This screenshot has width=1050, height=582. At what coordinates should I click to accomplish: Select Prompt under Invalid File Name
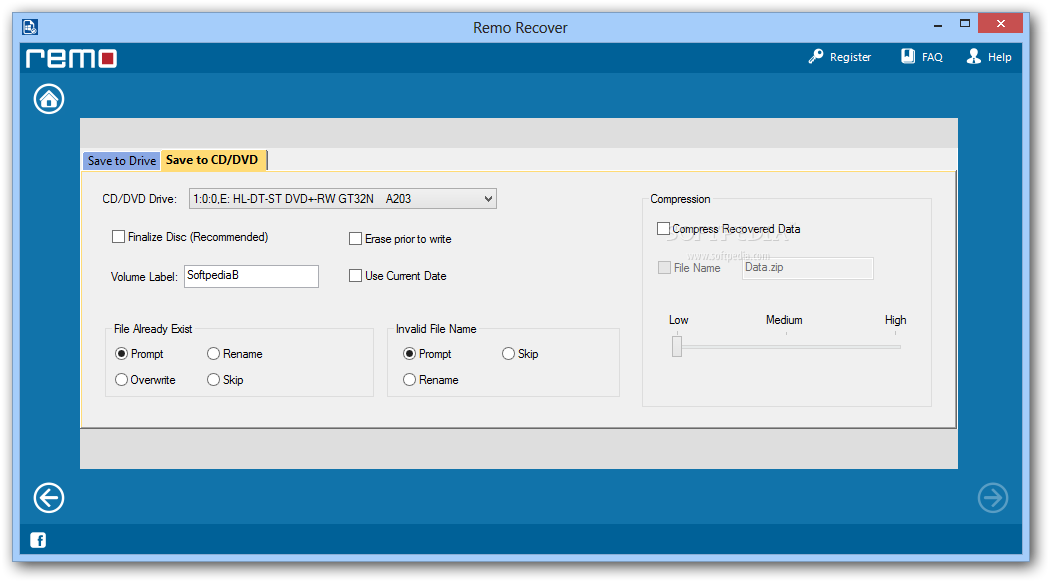(x=409, y=354)
